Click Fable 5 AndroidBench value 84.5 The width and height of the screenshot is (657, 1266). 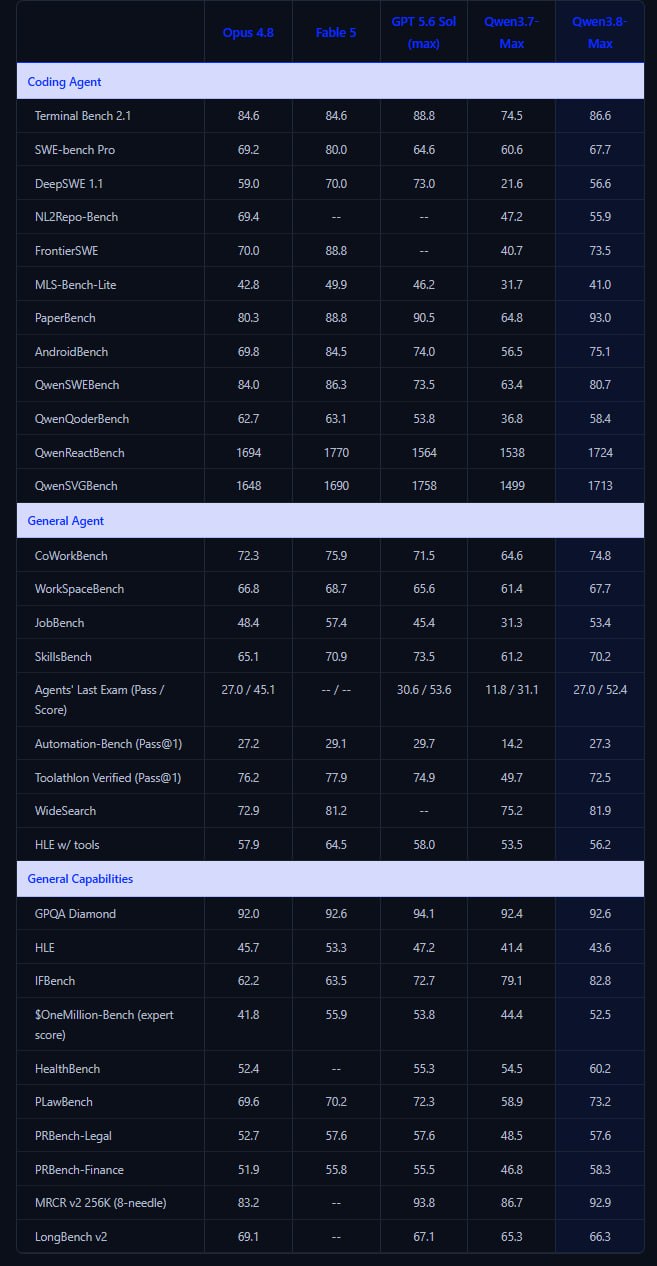click(x=336, y=352)
